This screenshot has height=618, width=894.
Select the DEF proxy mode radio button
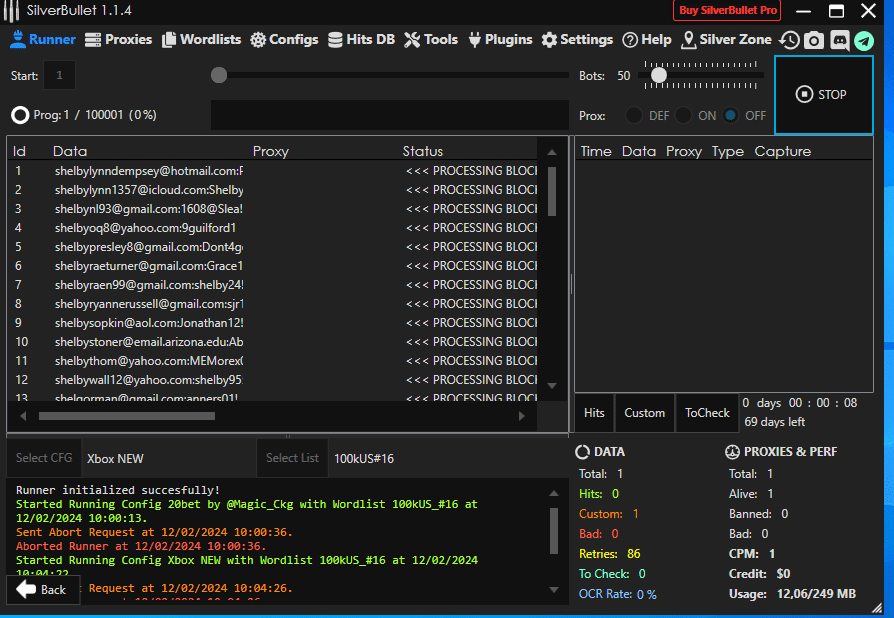[634, 115]
